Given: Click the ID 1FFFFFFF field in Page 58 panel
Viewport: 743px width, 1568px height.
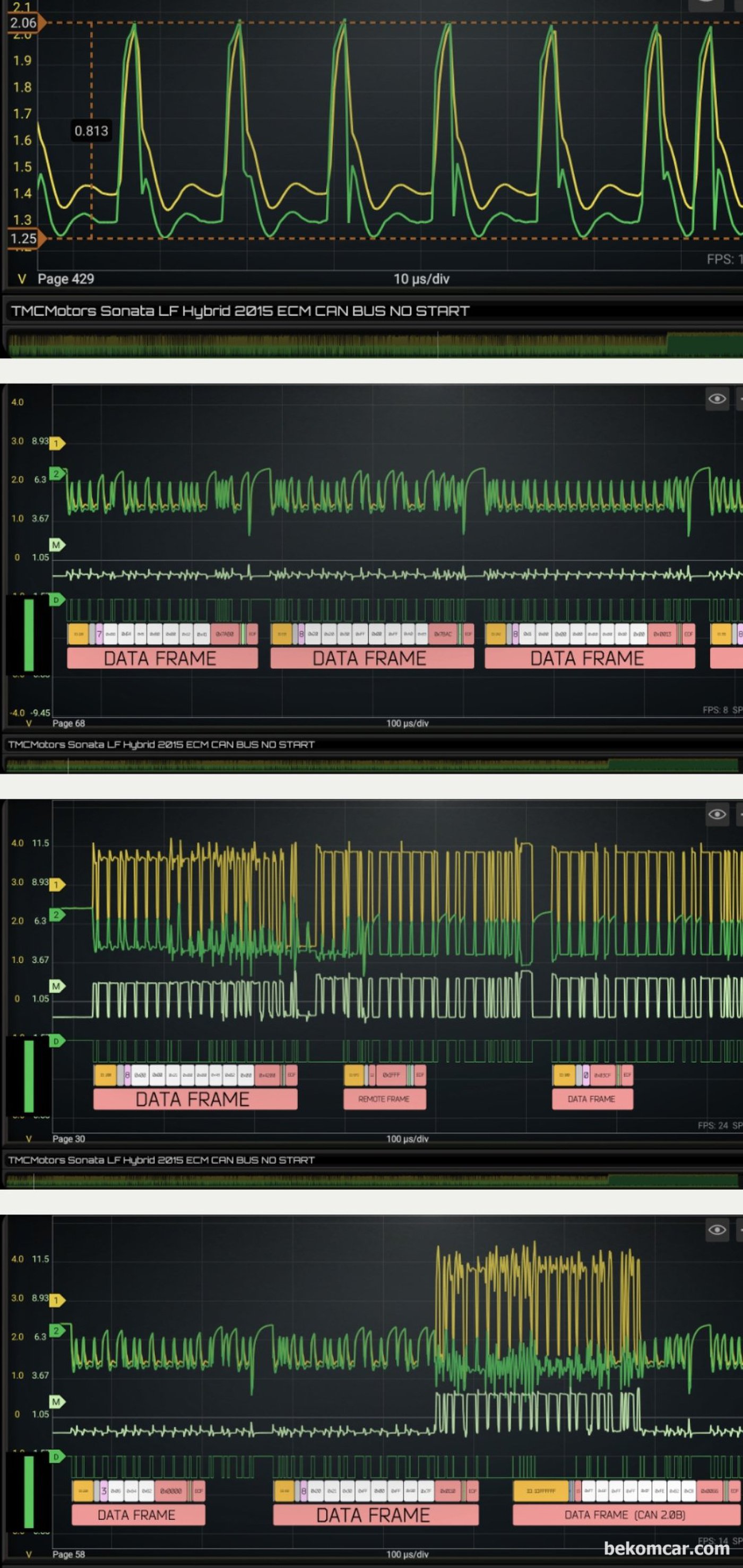Looking at the screenshot, I should point(541,1491).
